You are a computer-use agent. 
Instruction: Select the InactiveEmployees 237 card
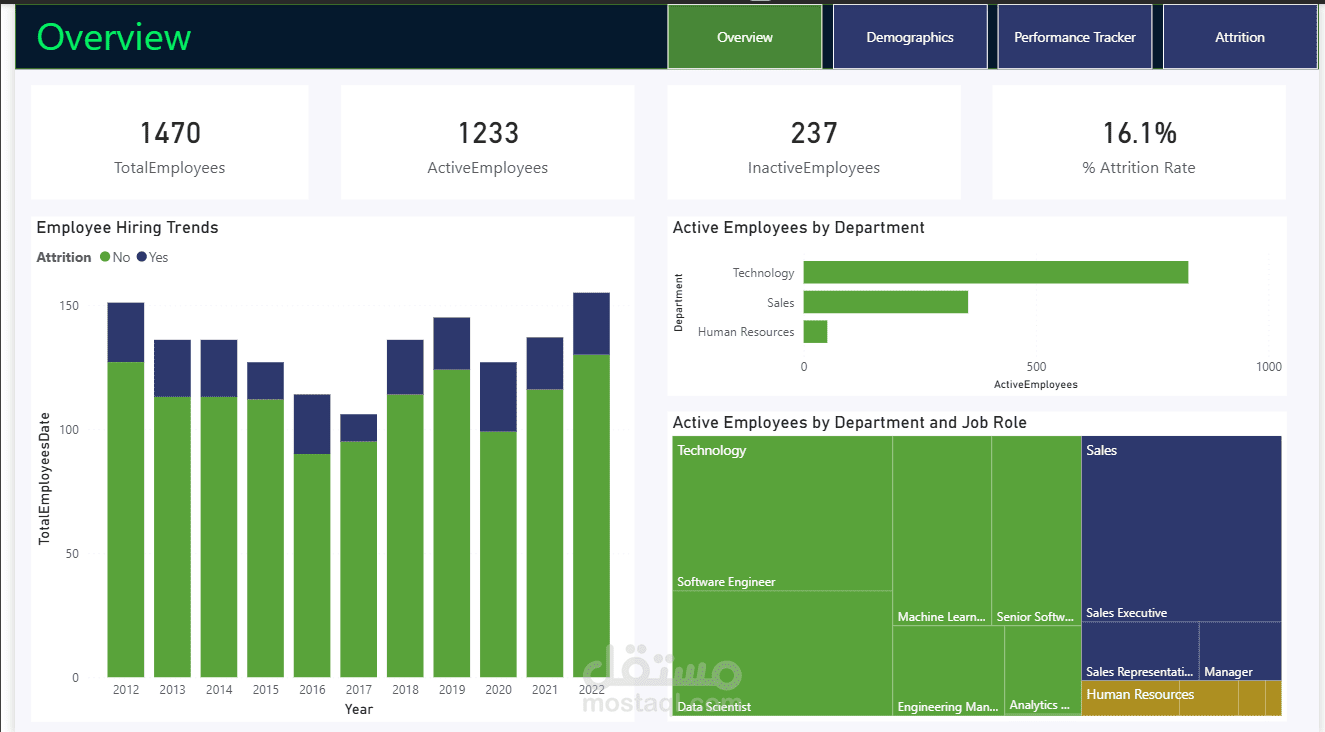(x=814, y=142)
